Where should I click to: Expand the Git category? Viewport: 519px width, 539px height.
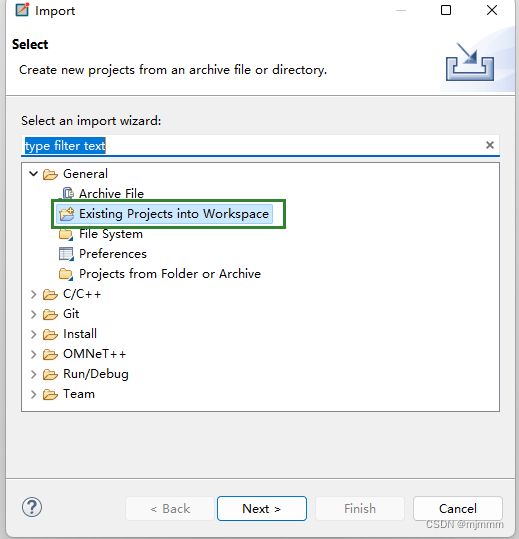33,314
